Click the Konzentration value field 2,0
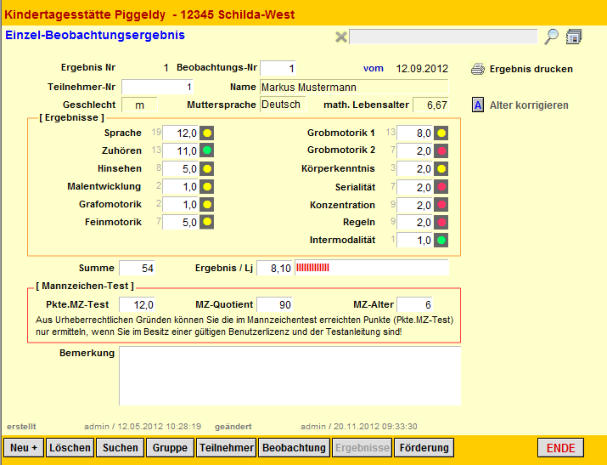Image resolution: width=607 pixels, height=465 pixels. 415,205
